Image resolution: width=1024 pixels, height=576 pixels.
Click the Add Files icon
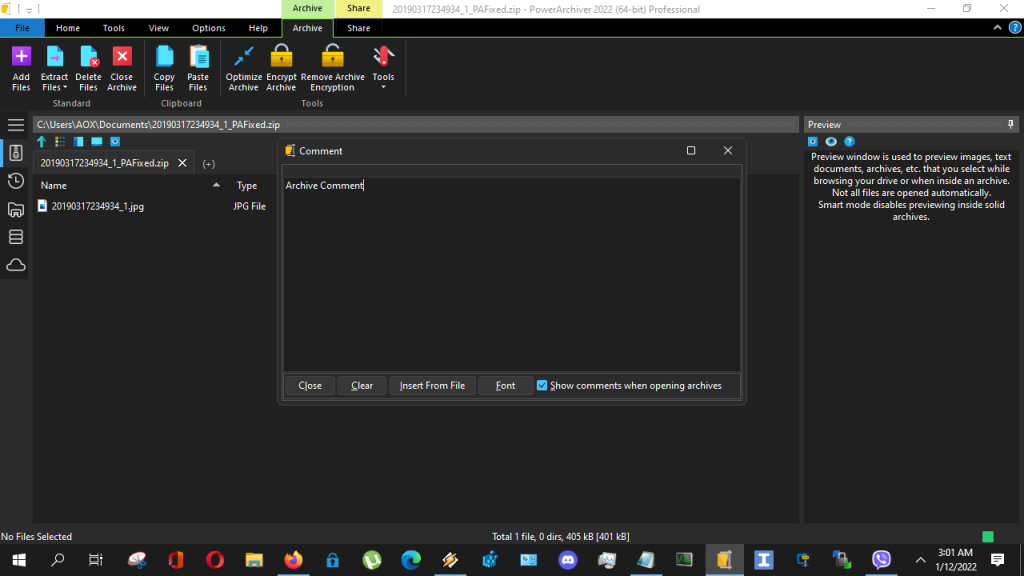(x=21, y=57)
